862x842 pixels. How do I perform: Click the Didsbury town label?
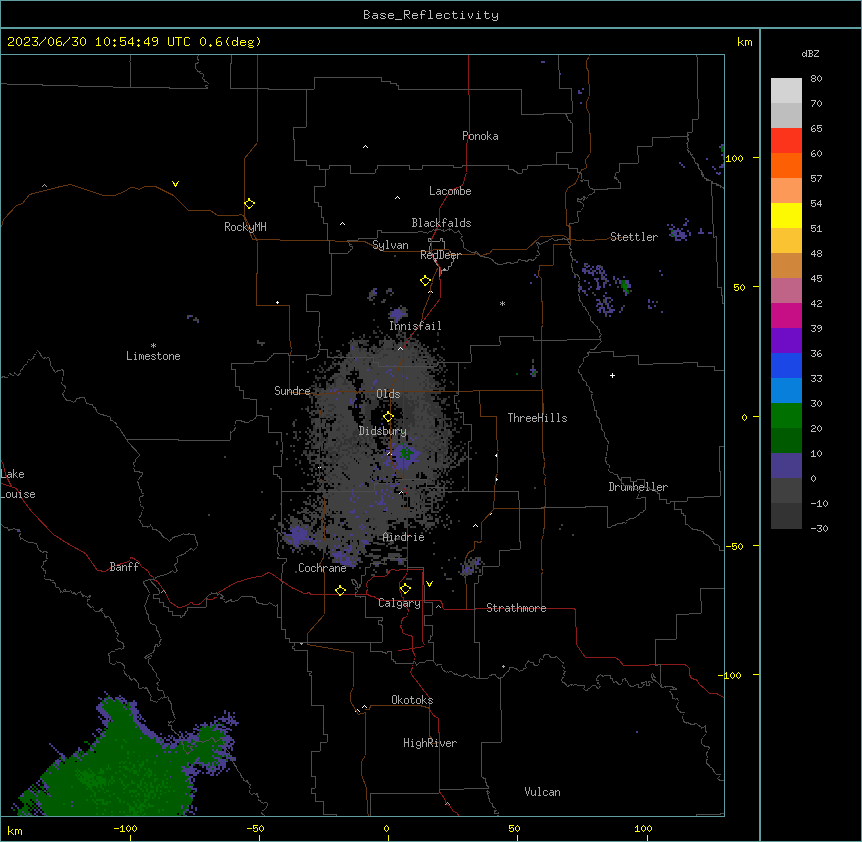point(383,431)
